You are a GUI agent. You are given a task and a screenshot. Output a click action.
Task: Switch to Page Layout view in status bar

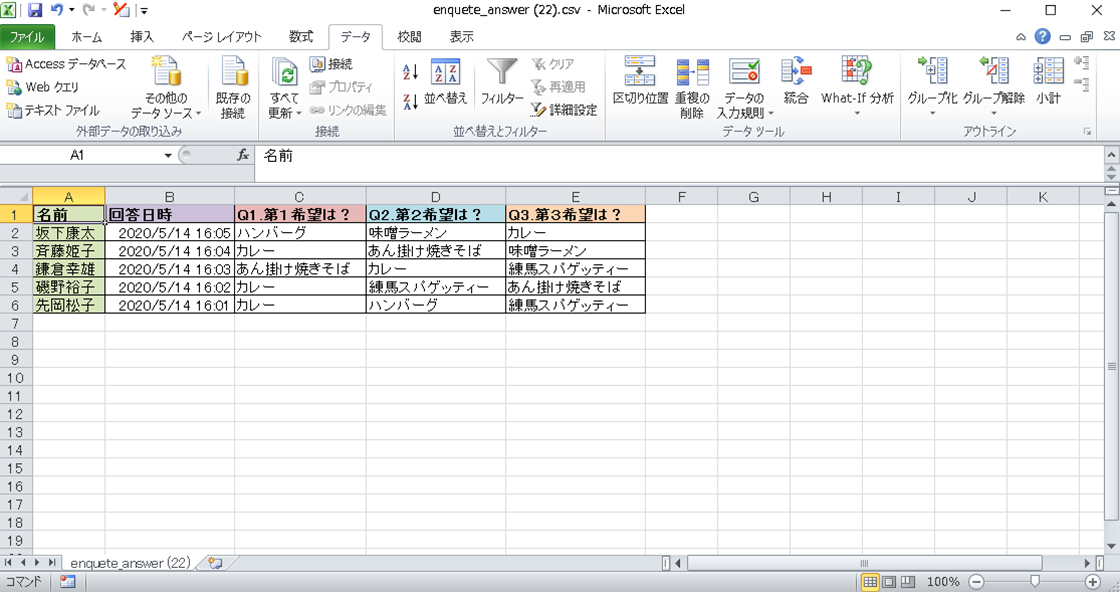point(889,582)
